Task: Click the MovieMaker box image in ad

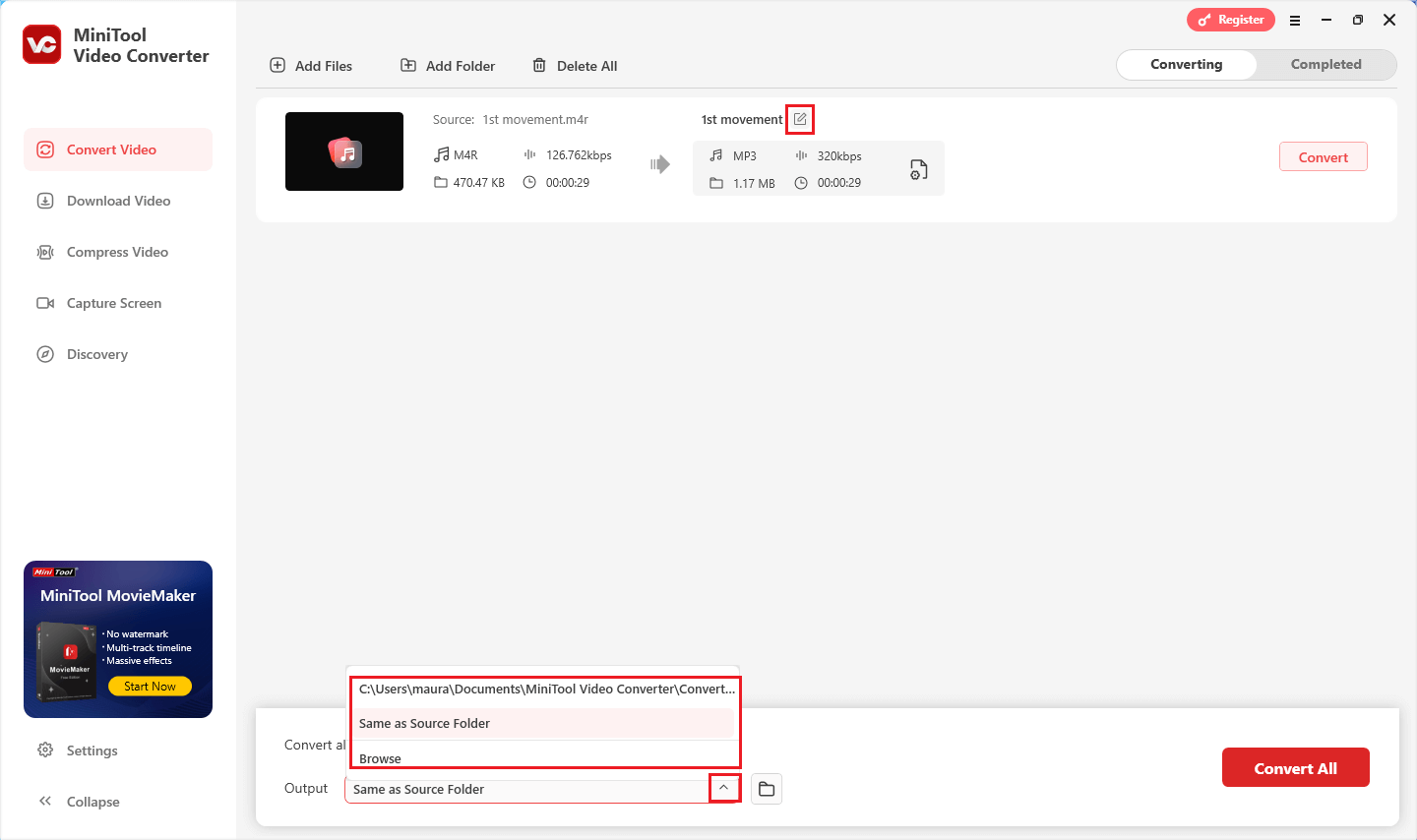Action: pos(67,660)
